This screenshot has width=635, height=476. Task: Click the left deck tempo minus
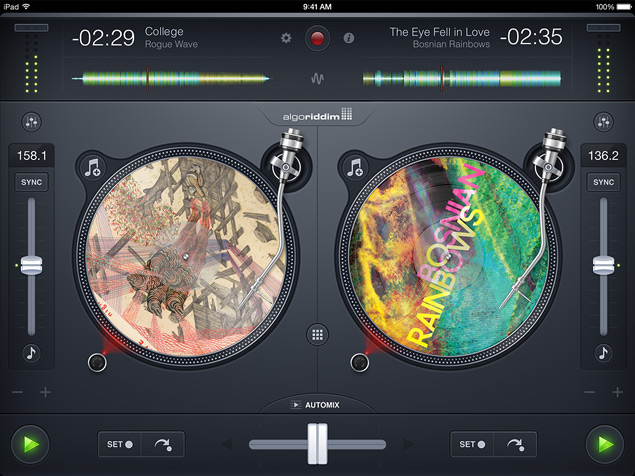tap(17, 392)
